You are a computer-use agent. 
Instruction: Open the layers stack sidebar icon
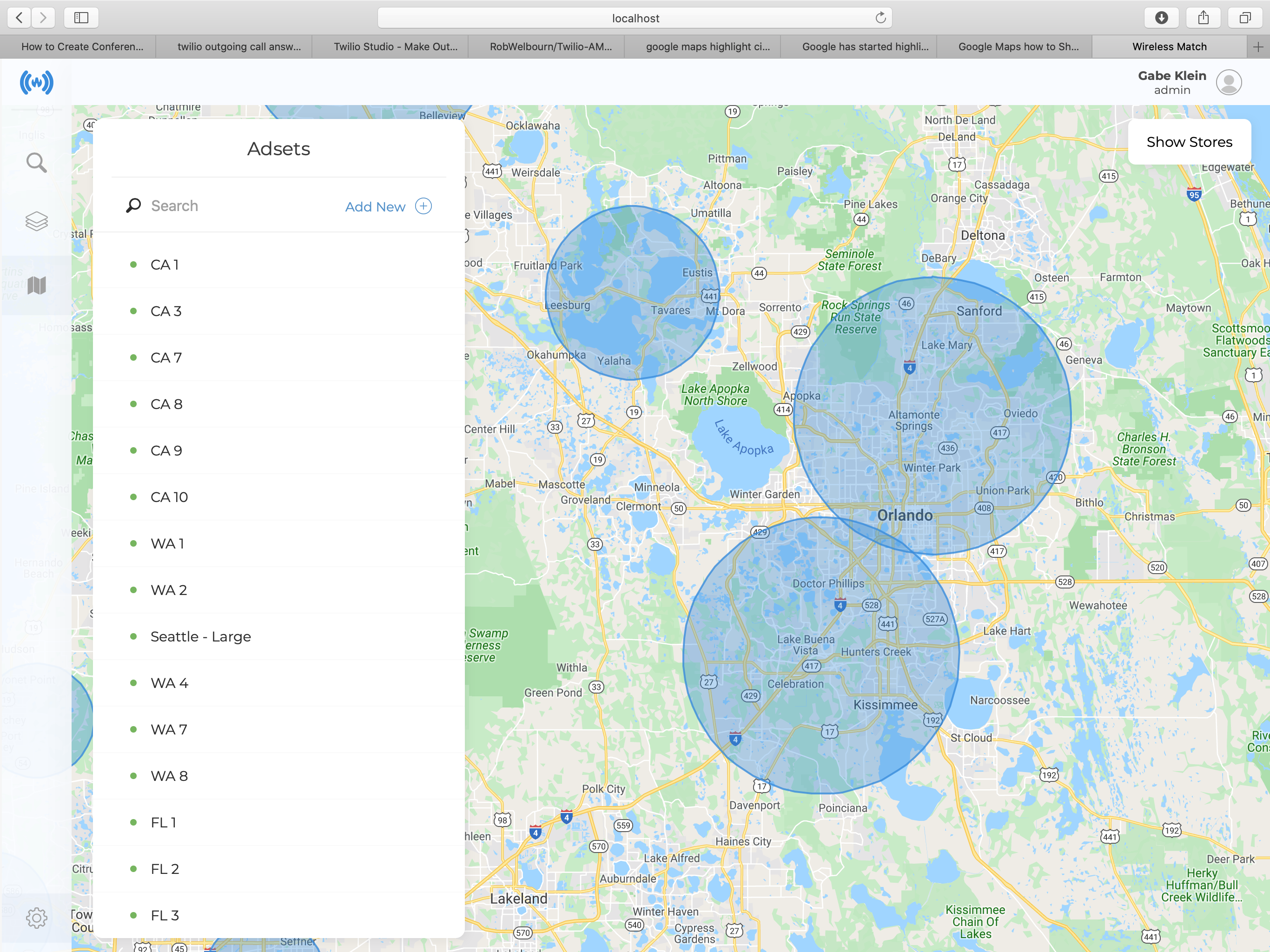pos(36,221)
